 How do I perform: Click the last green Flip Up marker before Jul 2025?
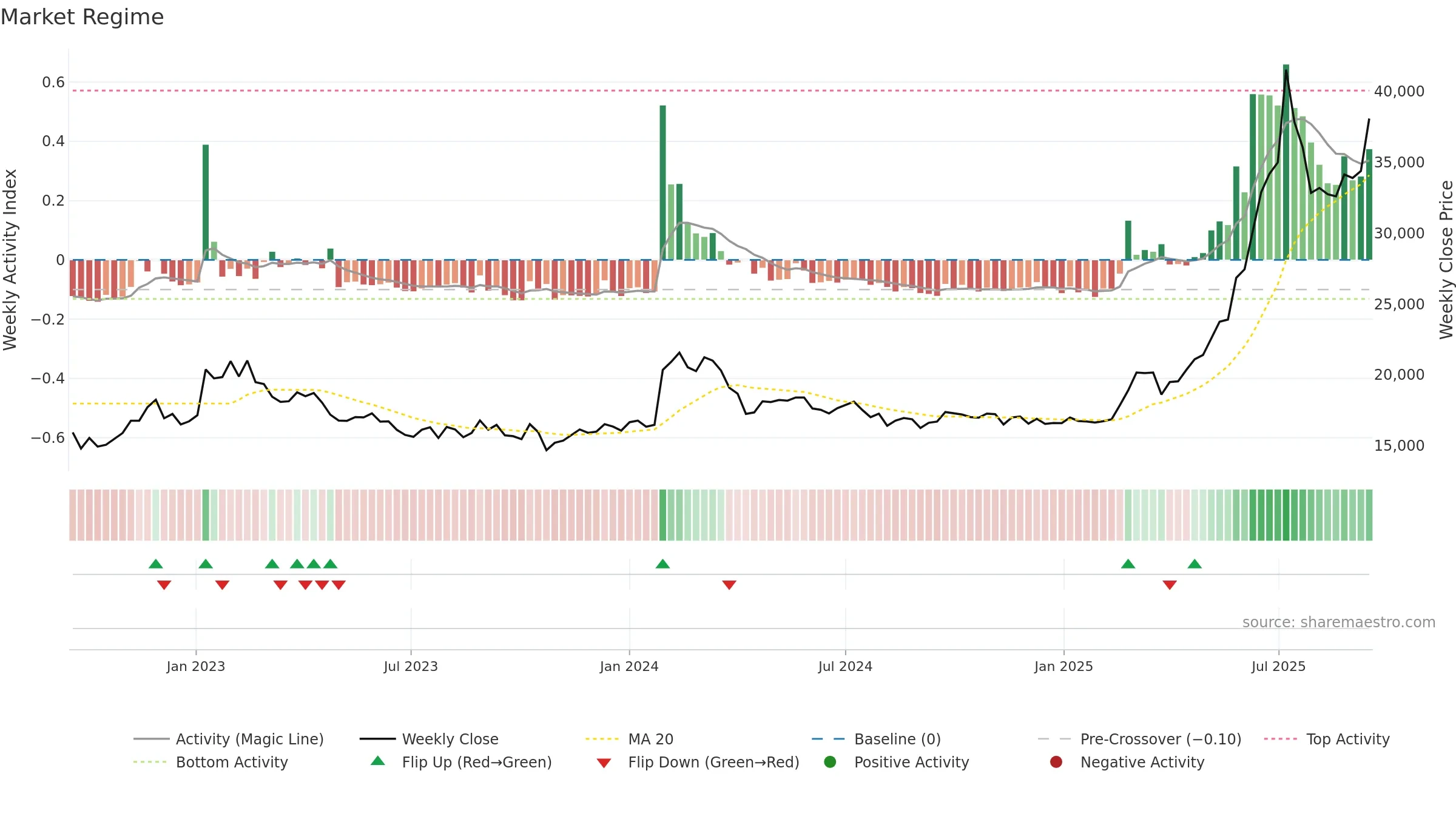pos(1195,564)
